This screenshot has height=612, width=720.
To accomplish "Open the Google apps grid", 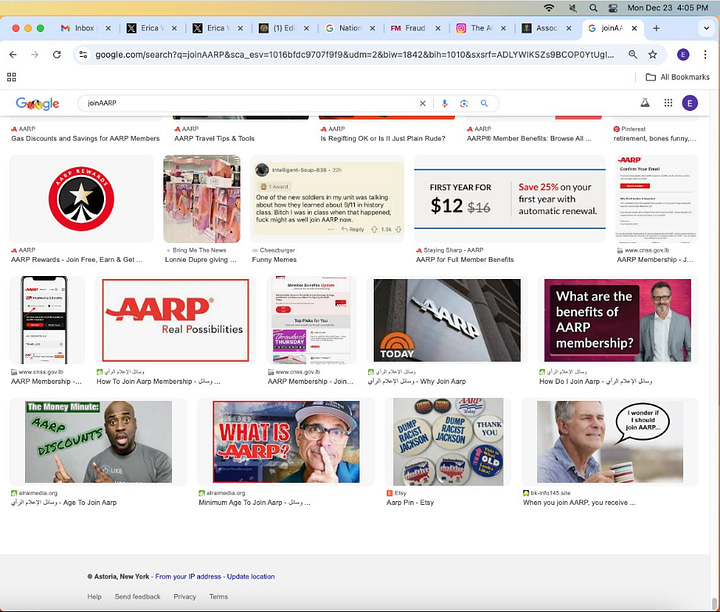I will [669, 103].
